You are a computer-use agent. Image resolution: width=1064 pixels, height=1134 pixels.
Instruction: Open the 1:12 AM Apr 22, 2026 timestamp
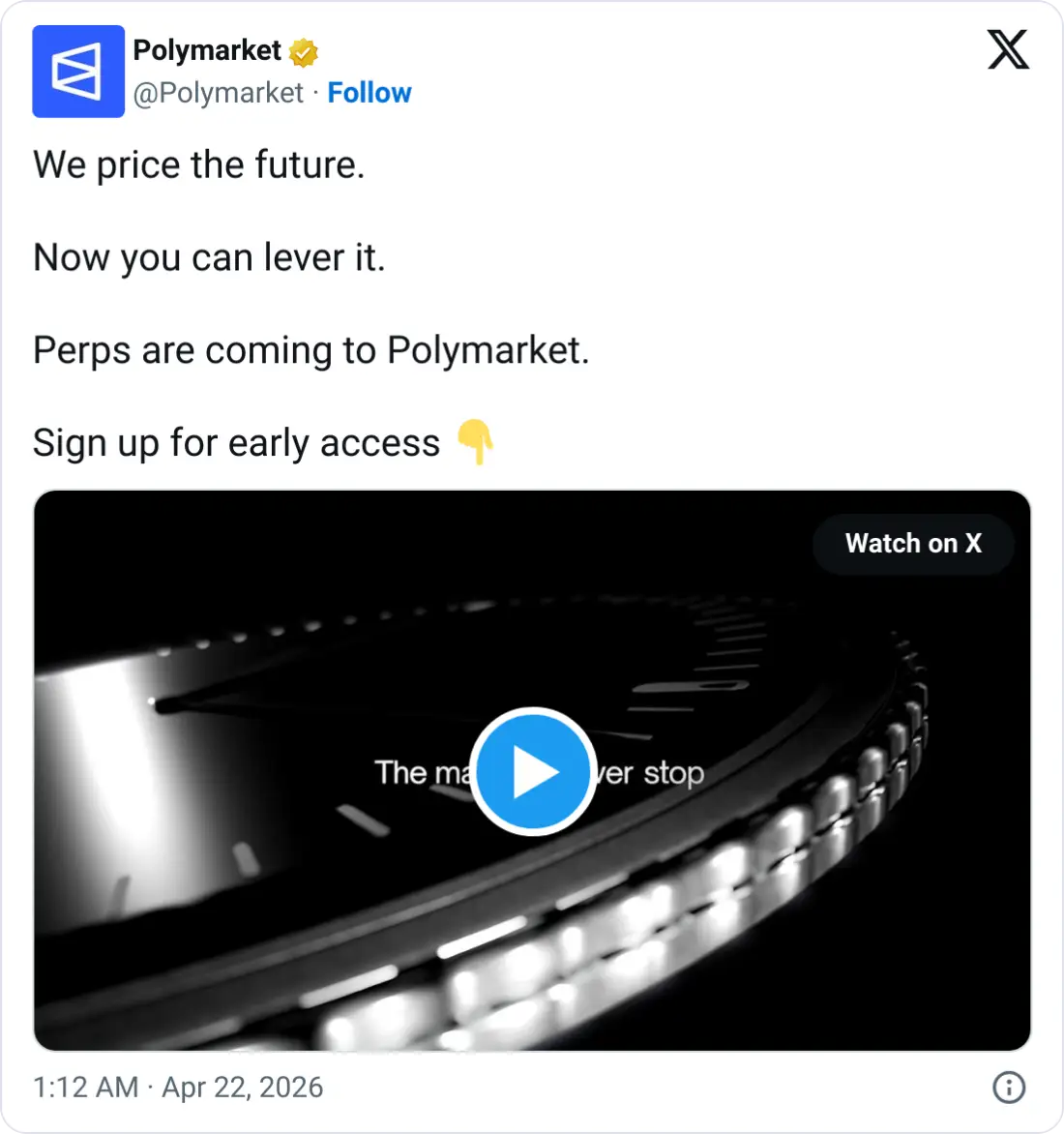click(178, 1087)
